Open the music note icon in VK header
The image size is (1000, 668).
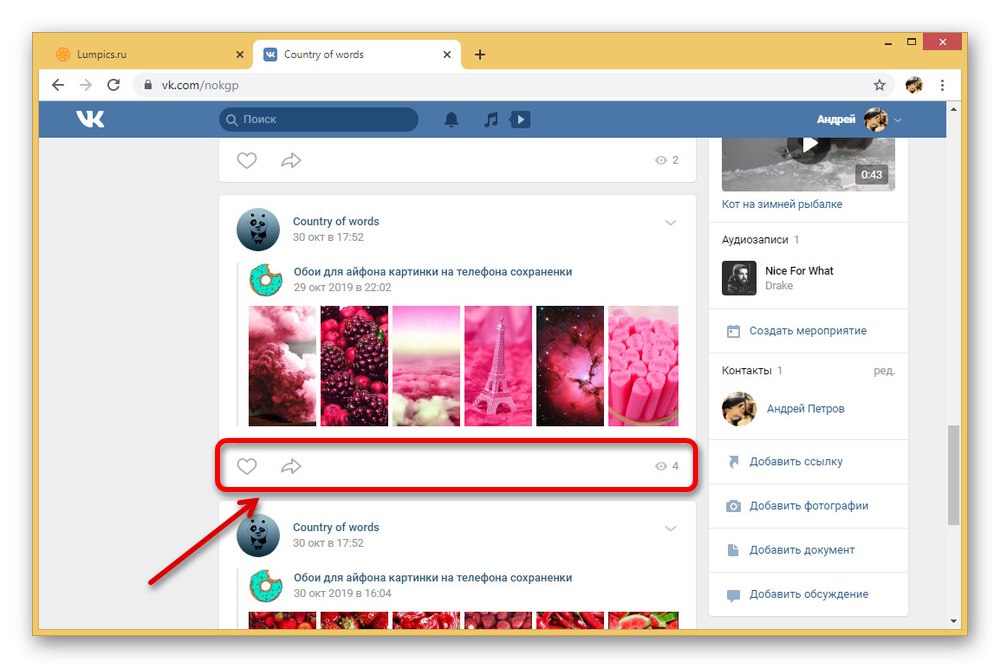coord(490,119)
